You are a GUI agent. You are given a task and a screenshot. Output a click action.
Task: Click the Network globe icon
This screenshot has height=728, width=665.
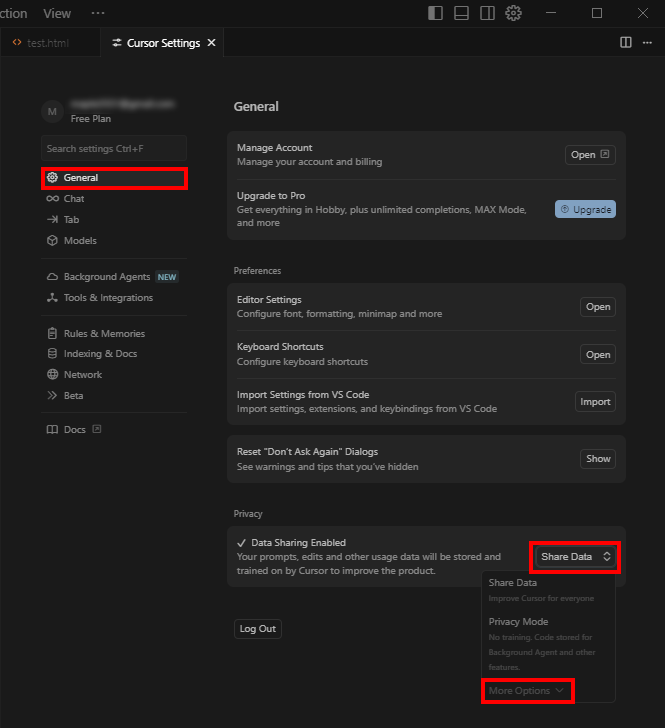52,374
